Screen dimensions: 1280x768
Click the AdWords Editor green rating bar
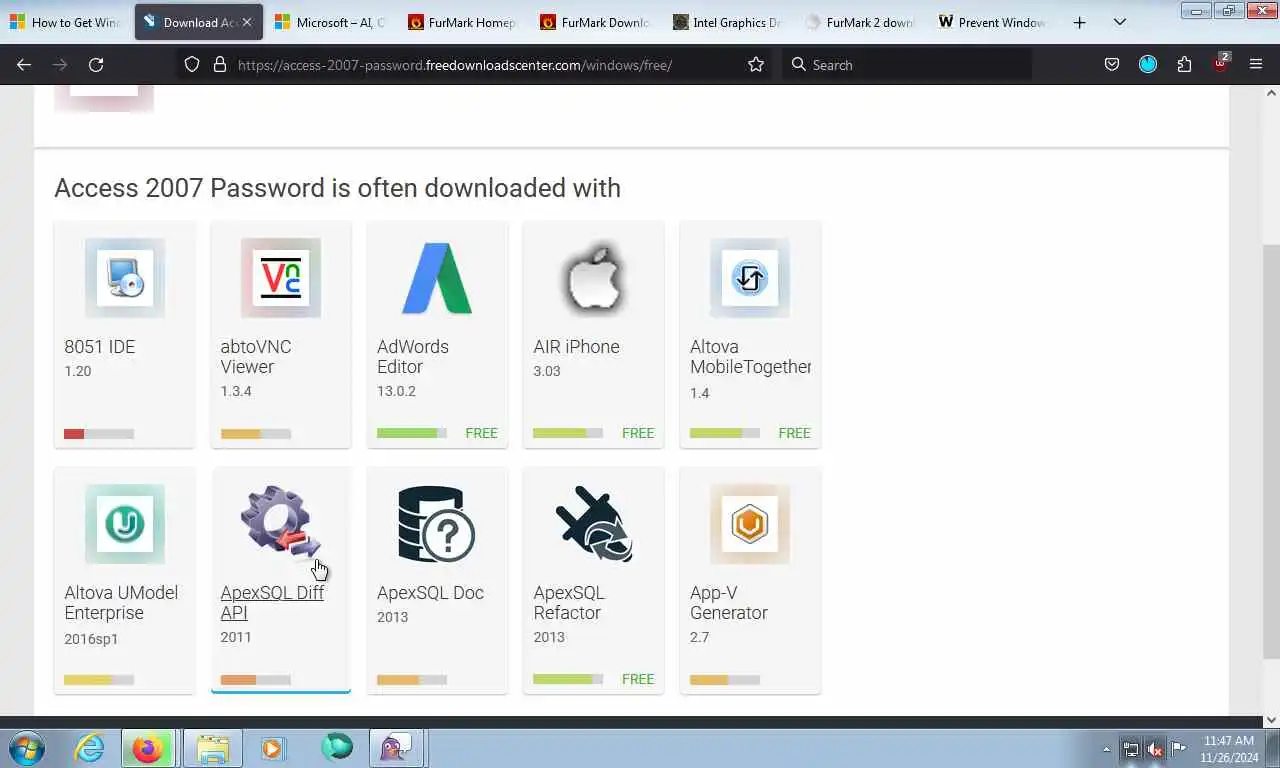[x=412, y=433]
